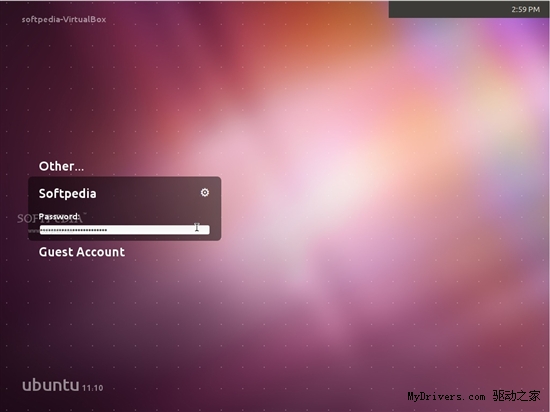Click the softpedia-VirtualBox hostname label
This screenshot has height=412, width=550.
[x=64, y=19]
